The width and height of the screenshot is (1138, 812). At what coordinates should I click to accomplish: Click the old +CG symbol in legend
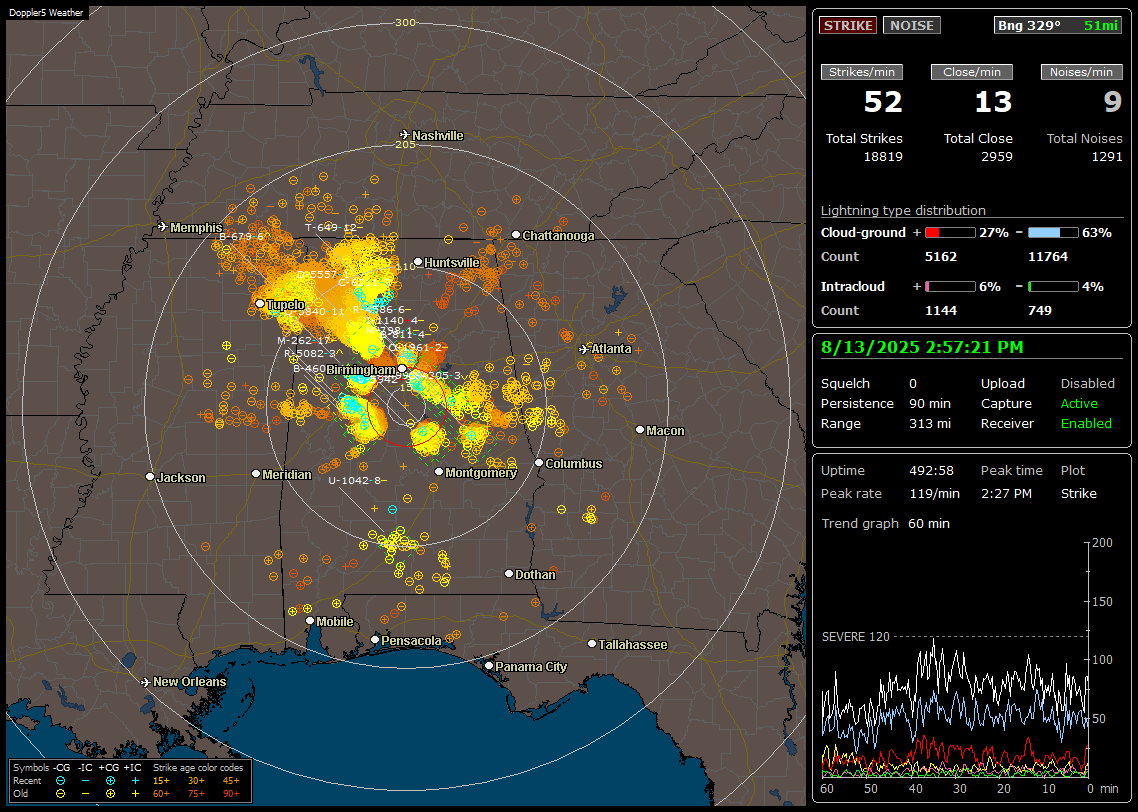tap(110, 794)
